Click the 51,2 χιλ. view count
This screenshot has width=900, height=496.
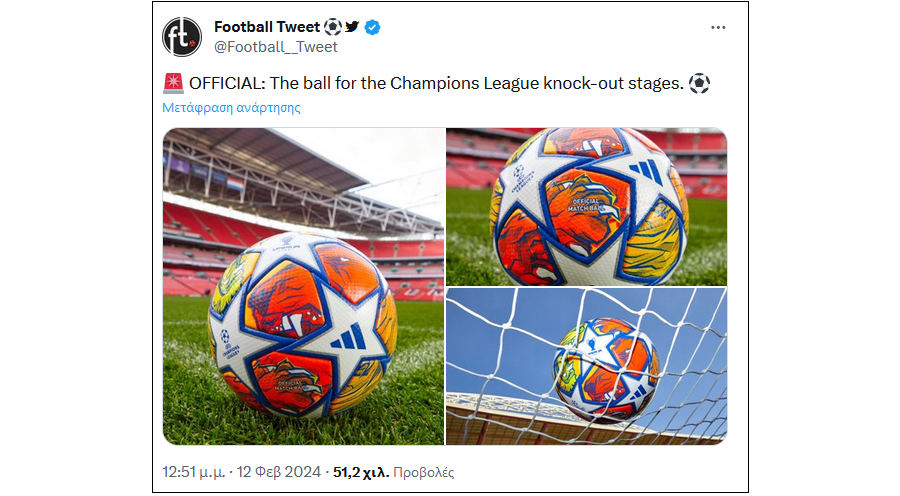coord(361,472)
